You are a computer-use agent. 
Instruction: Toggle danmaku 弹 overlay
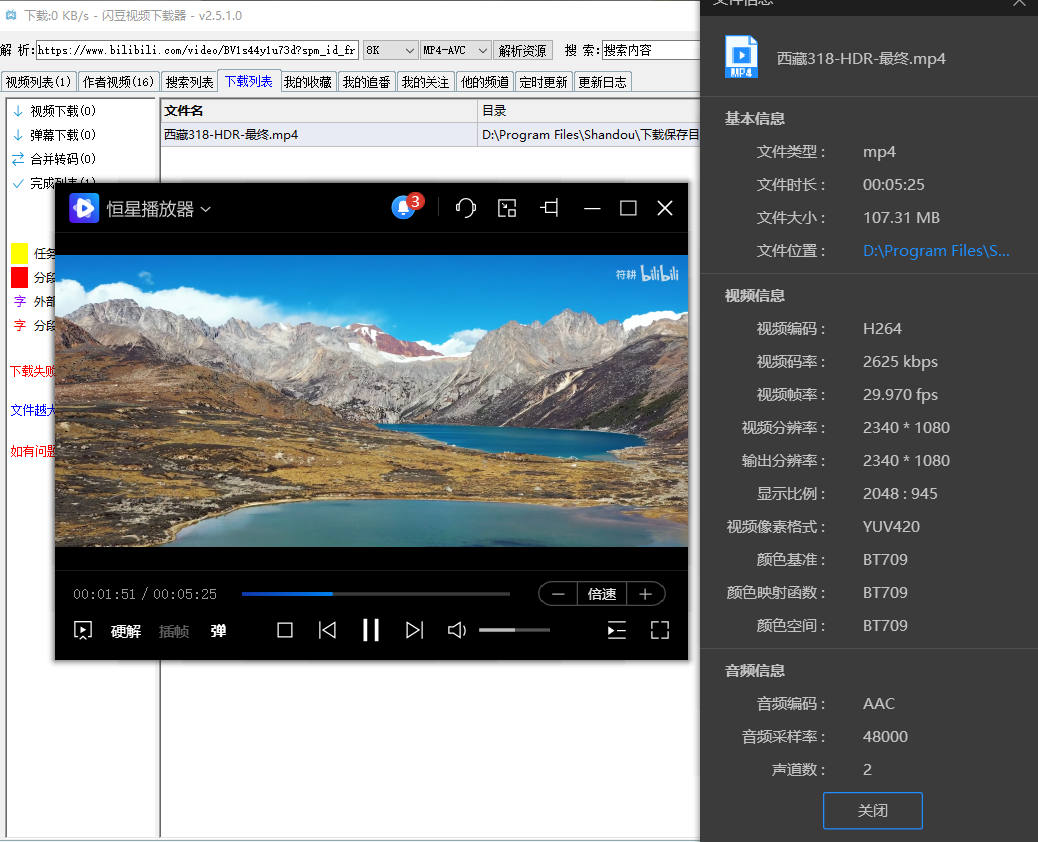(218, 631)
